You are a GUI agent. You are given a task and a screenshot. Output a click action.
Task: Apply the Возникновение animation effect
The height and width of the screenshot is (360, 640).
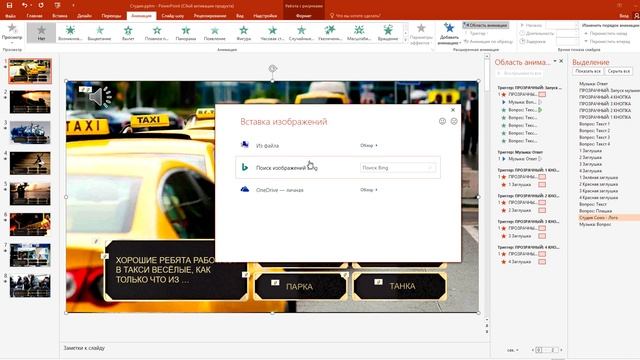(70, 33)
